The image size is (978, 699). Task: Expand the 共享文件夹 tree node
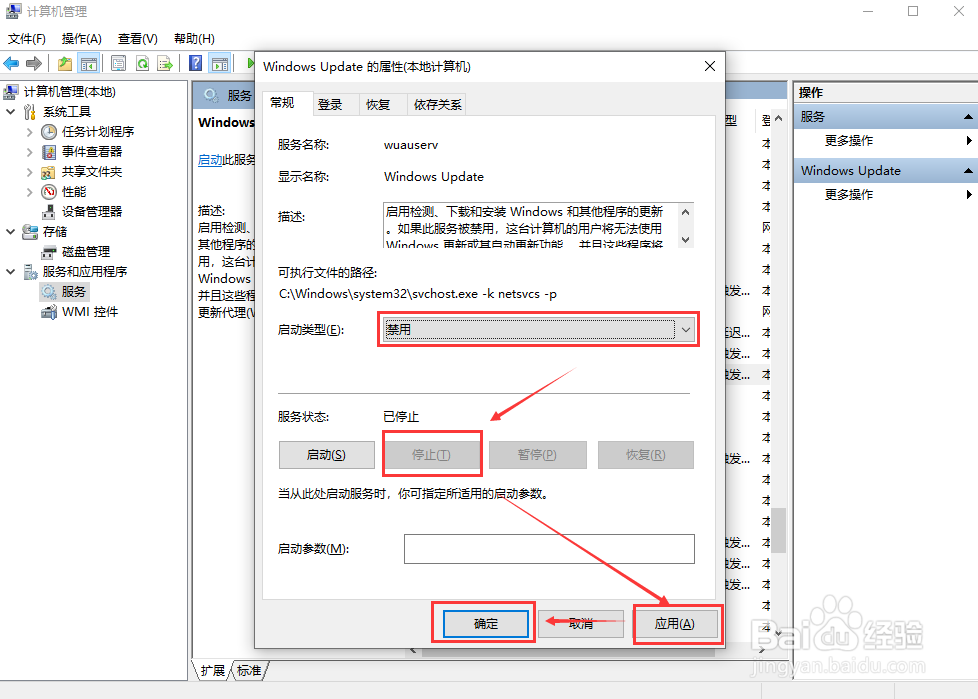pos(29,172)
